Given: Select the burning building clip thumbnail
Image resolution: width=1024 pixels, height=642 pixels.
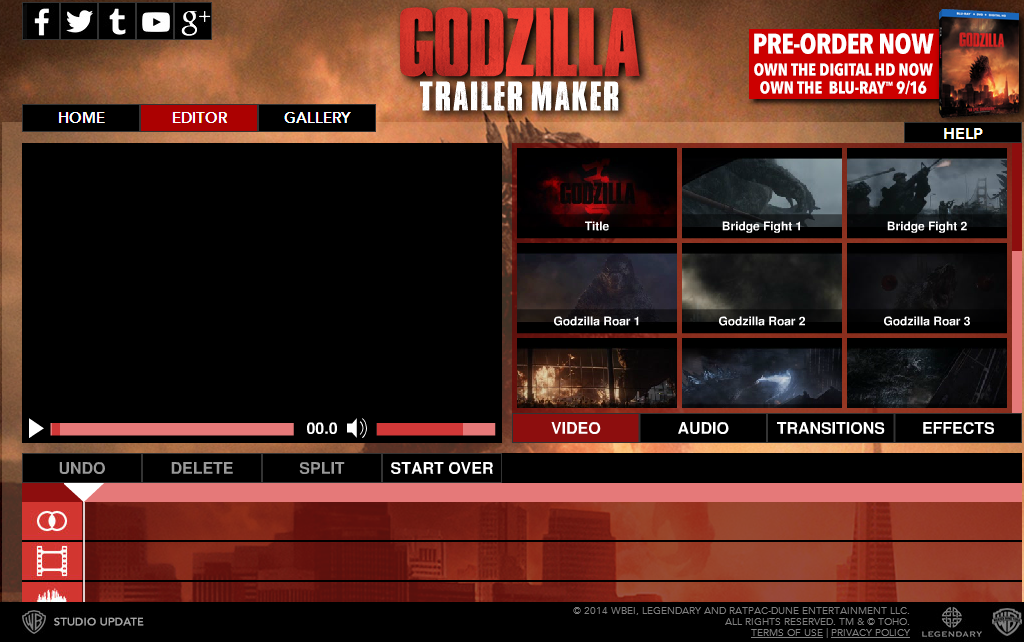Looking at the screenshot, I should point(597,373).
